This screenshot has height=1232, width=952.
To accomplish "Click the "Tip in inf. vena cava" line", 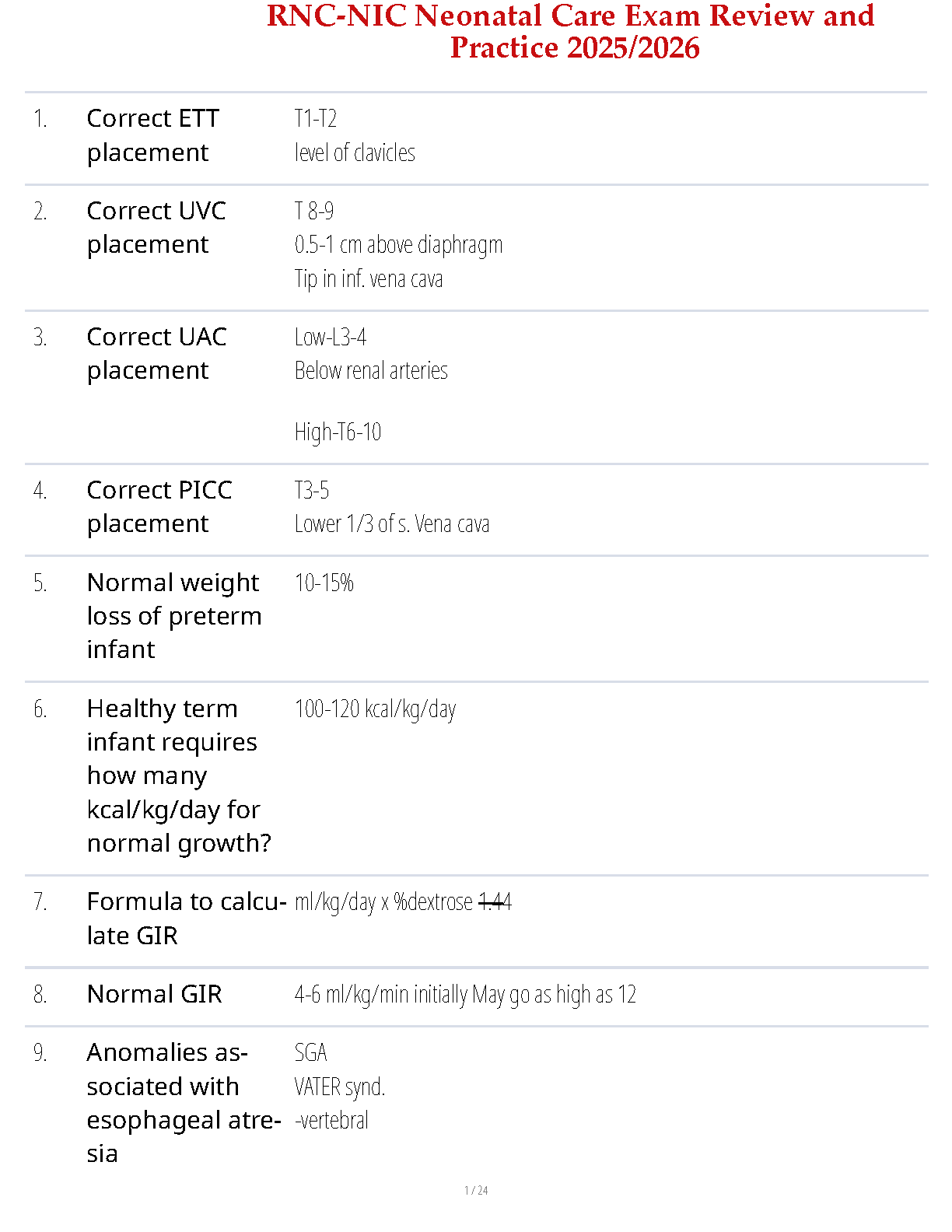I will 369,279.
